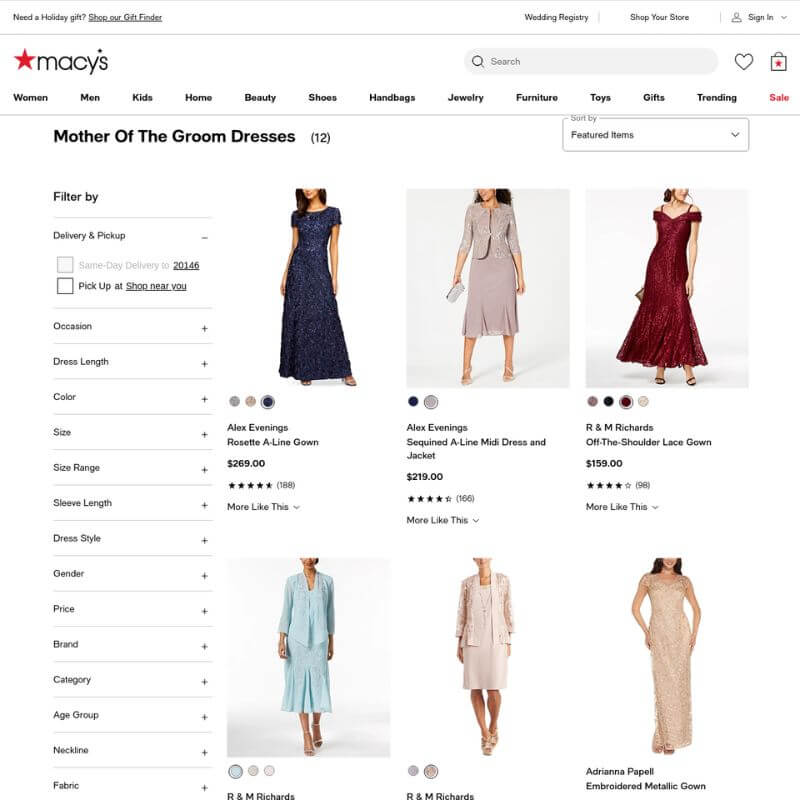Open the Sale menu

tap(779, 97)
